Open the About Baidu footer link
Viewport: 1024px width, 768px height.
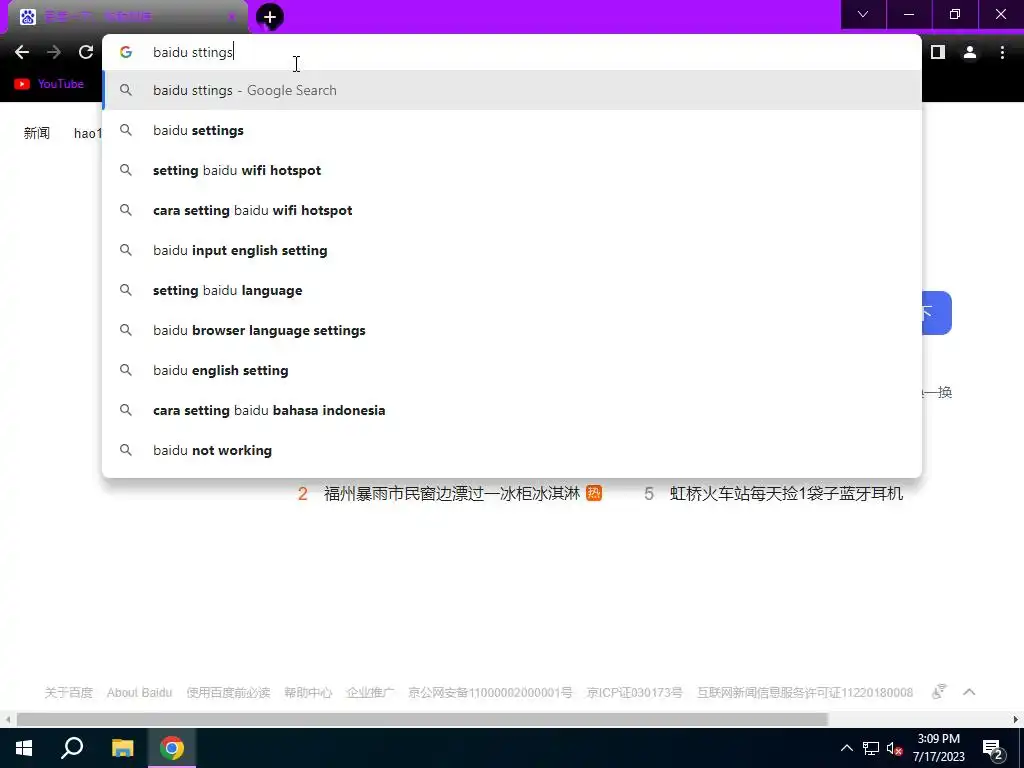point(140,692)
